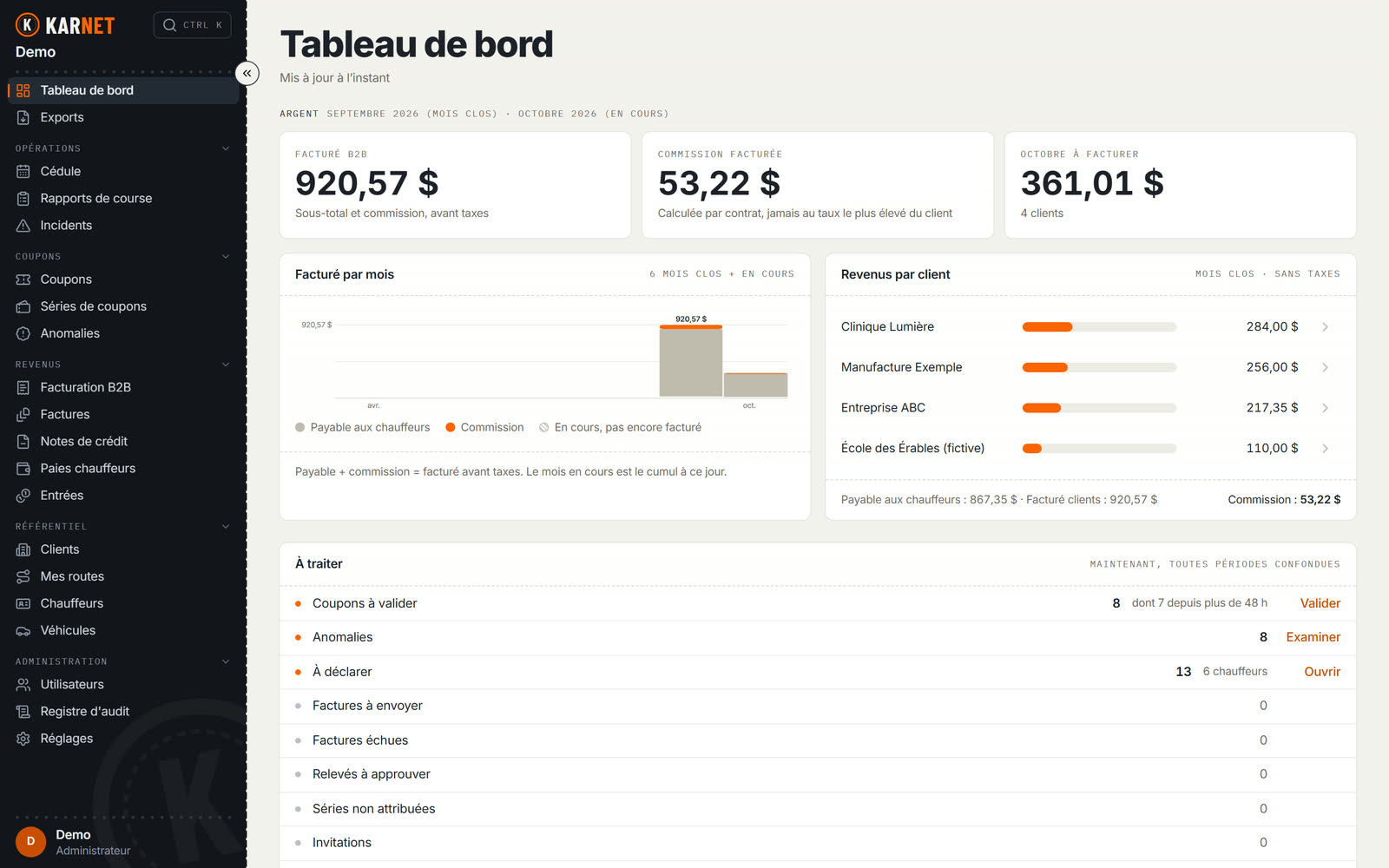Click the Séries de coupons icon
The image size is (1389, 868).
[23, 306]
